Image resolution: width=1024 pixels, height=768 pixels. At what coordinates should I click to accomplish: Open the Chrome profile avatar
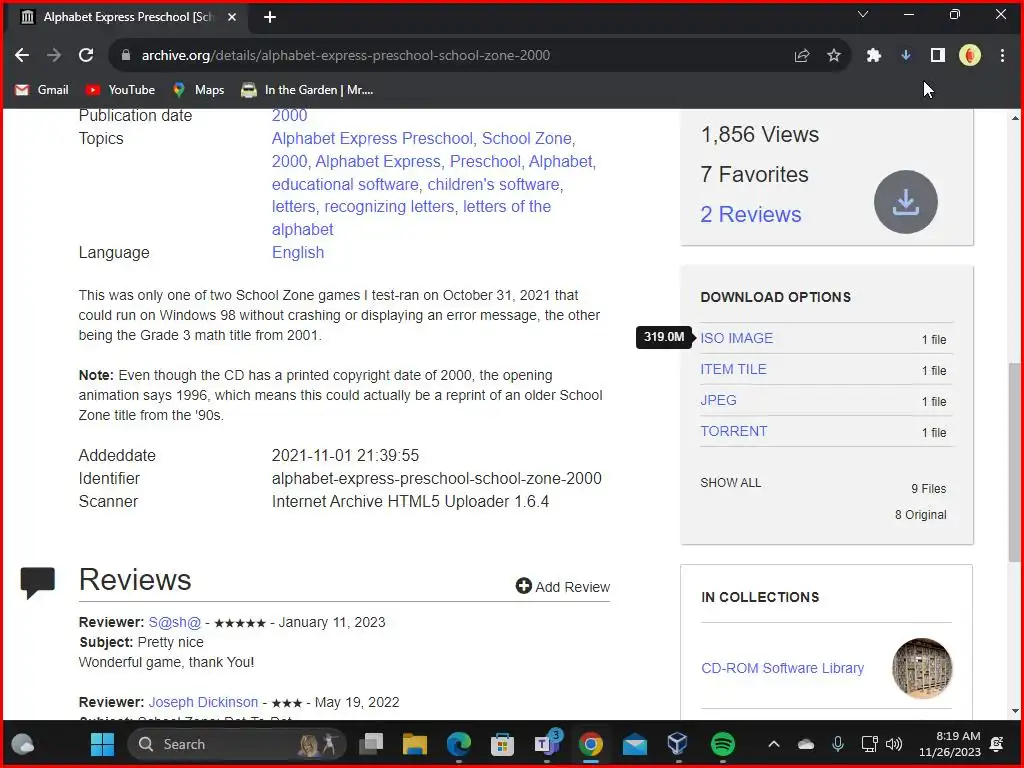pyautogui.click(x=970, y=56)
